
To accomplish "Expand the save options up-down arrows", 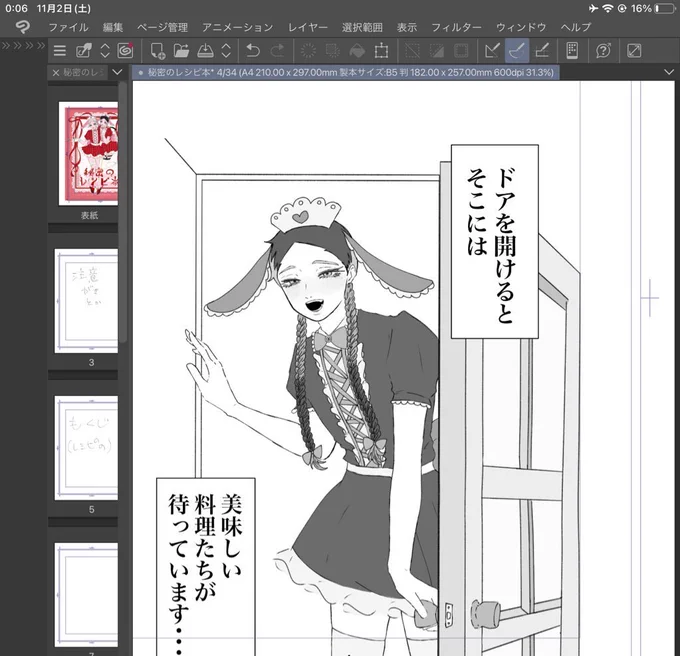I will [226, 51].
